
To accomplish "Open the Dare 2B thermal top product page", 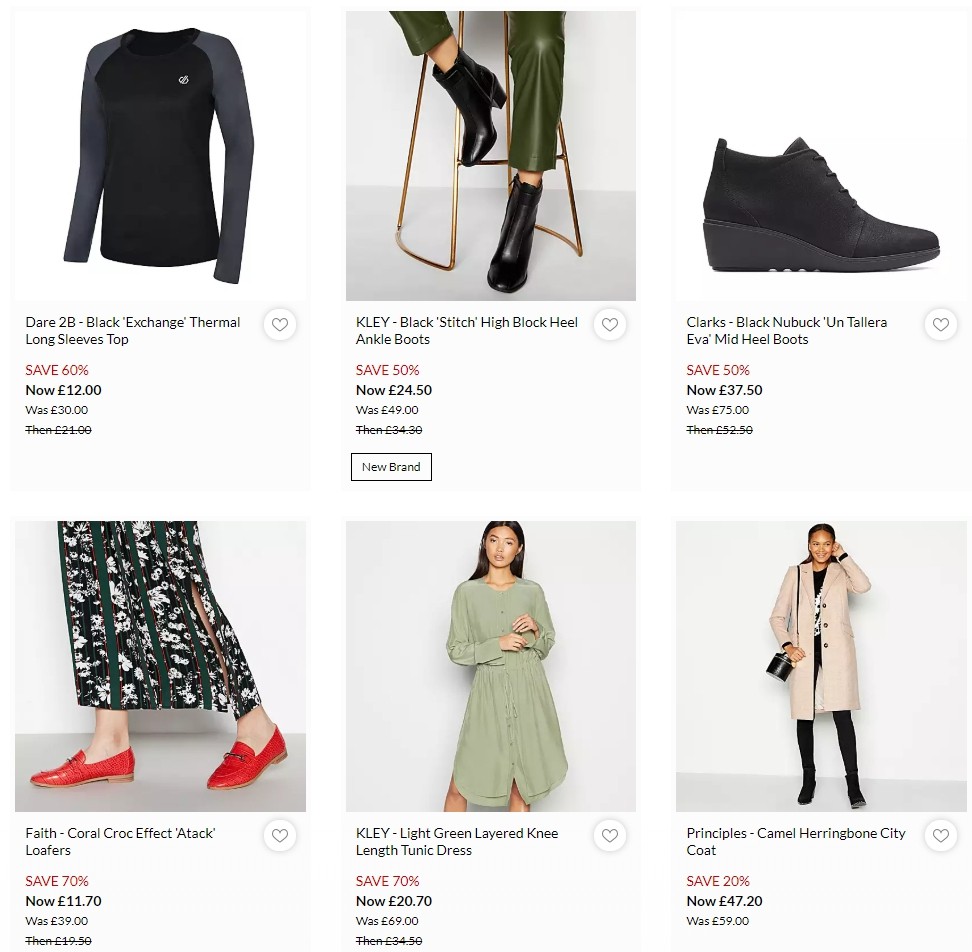I will pos(132,331).
